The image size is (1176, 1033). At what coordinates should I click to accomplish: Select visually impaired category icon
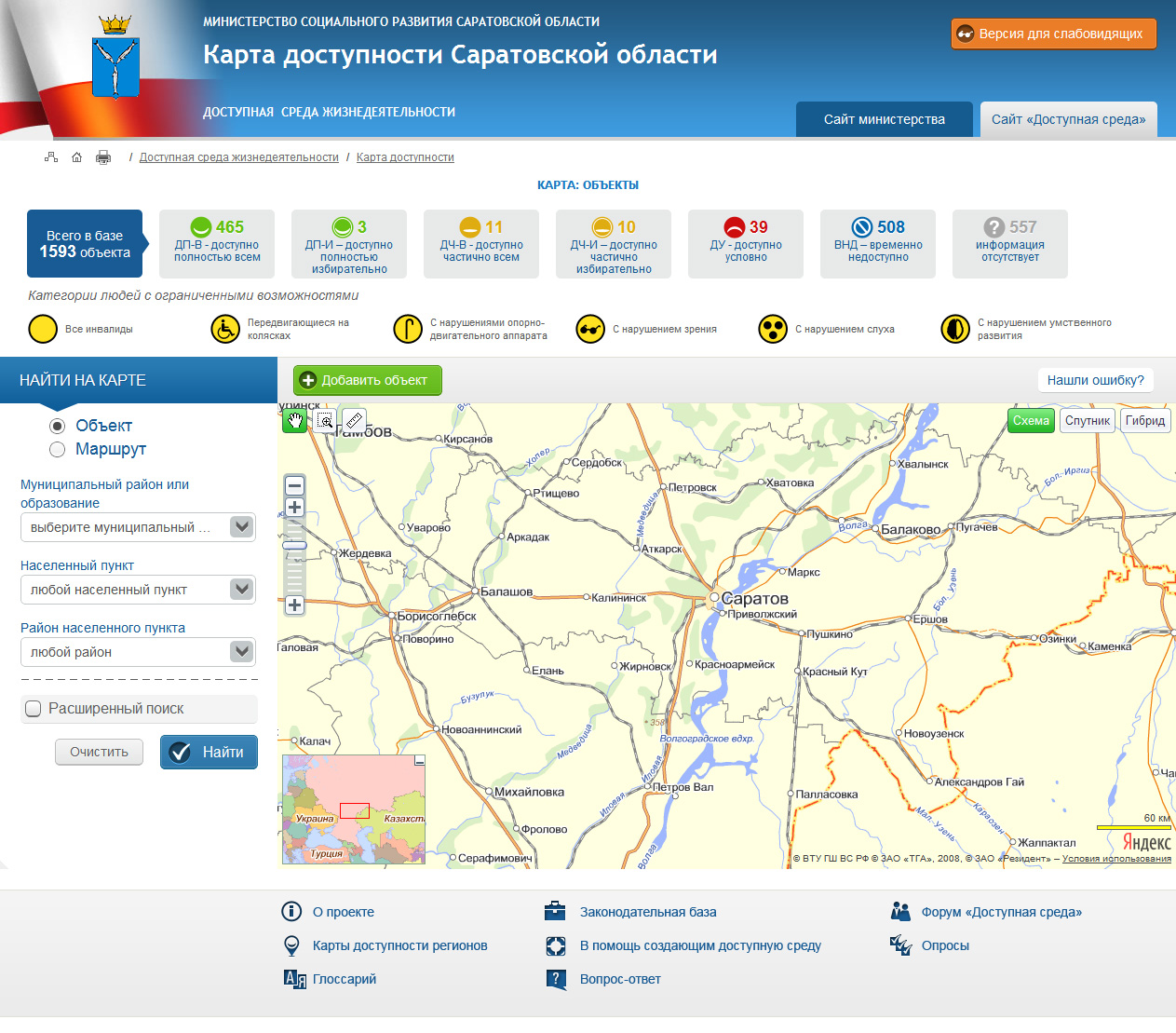pyautogui.click(x=590, y=329)
